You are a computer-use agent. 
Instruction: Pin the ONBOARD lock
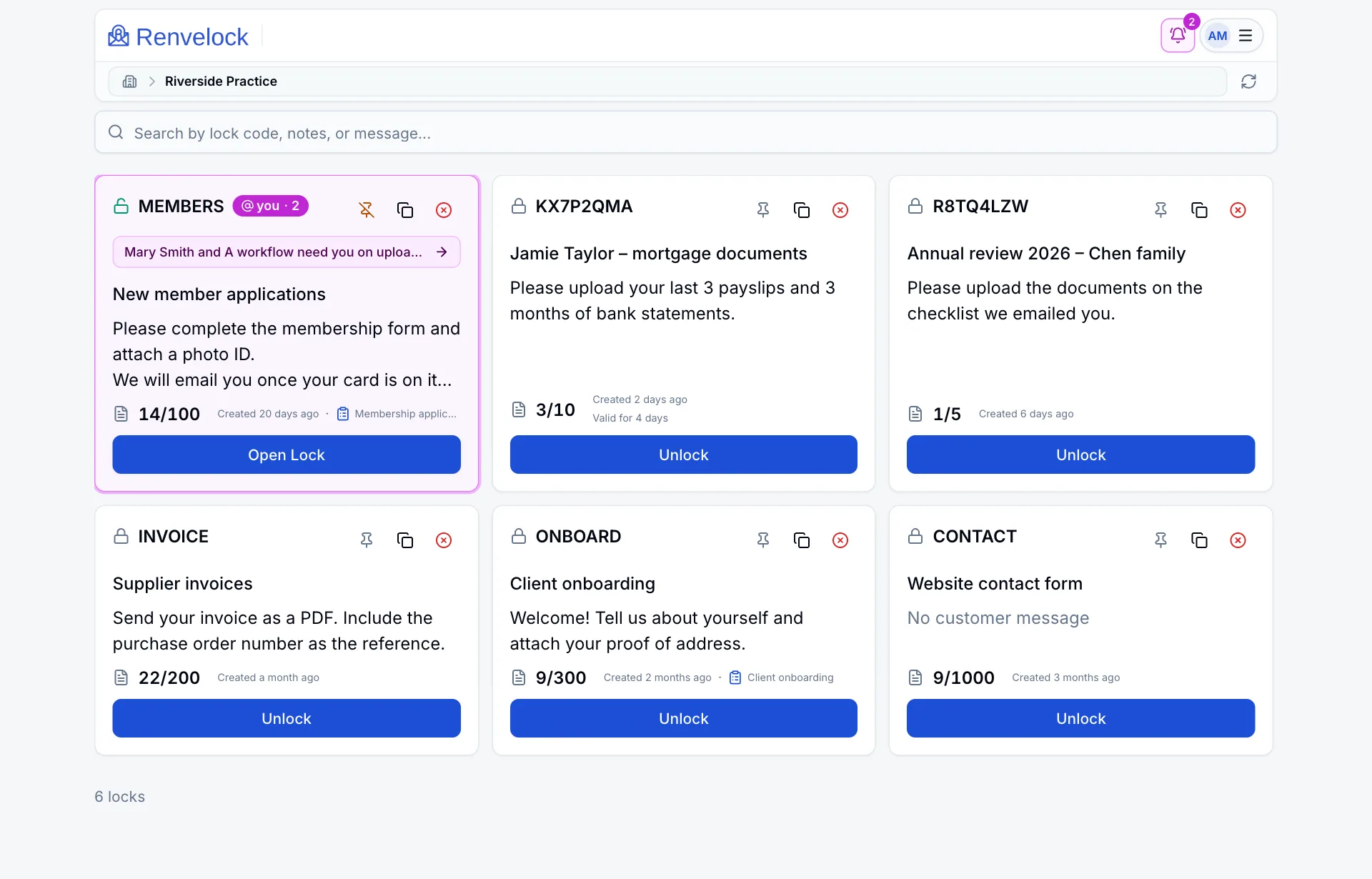[x=763, y=540]
